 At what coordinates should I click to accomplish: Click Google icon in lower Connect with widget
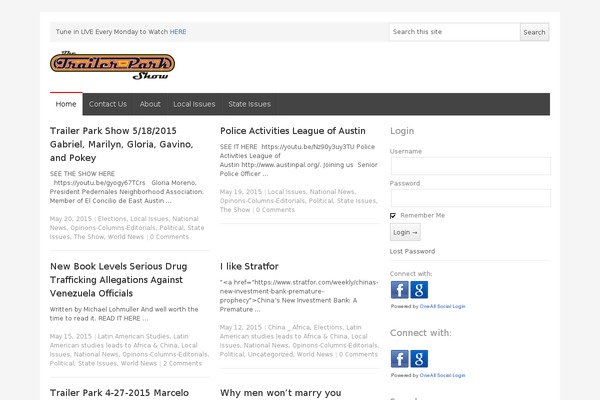pos(419,359)
